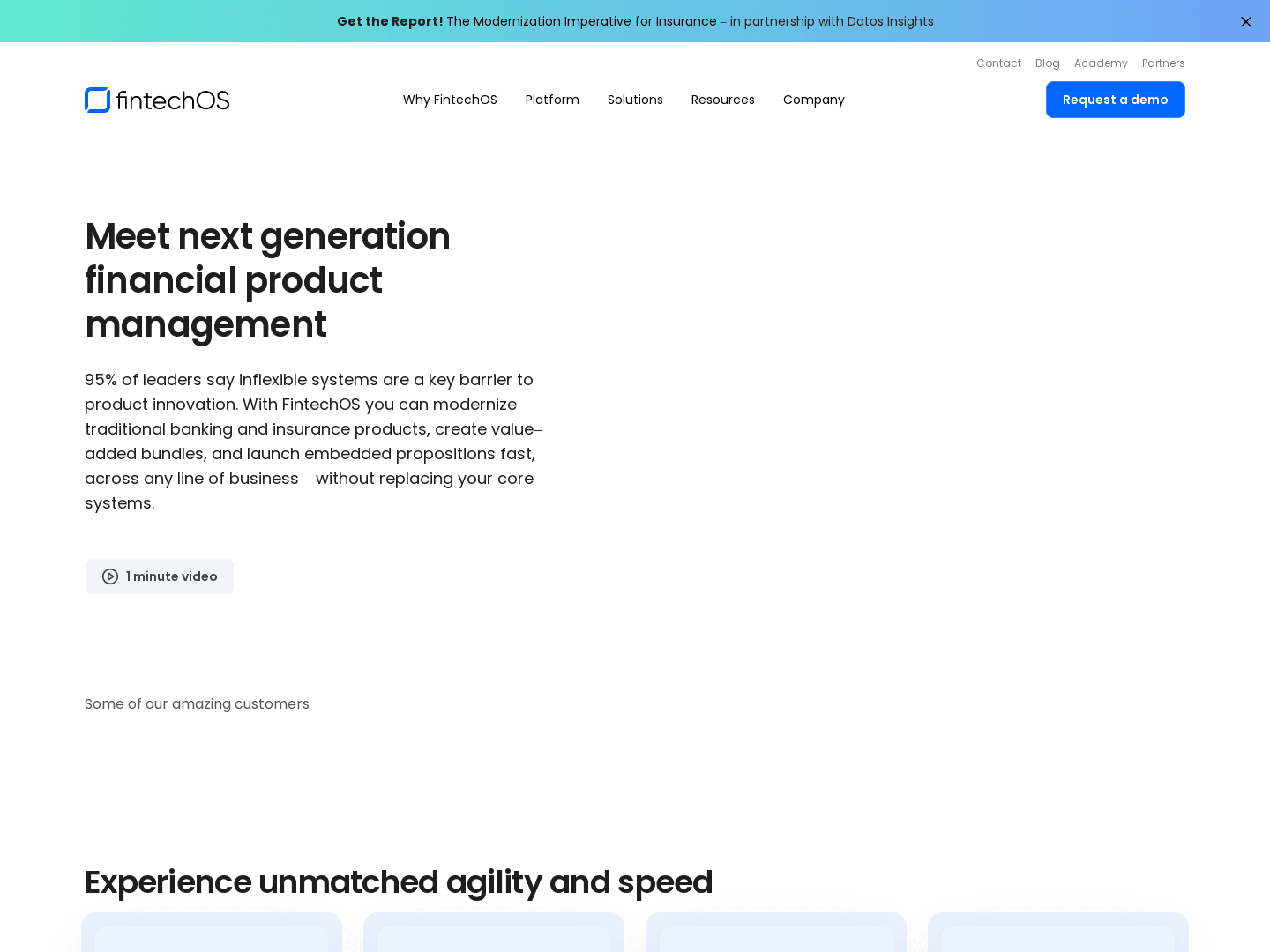Select Company in the main navigation
The image size is (1270, 952).
[x=813, y=100]
